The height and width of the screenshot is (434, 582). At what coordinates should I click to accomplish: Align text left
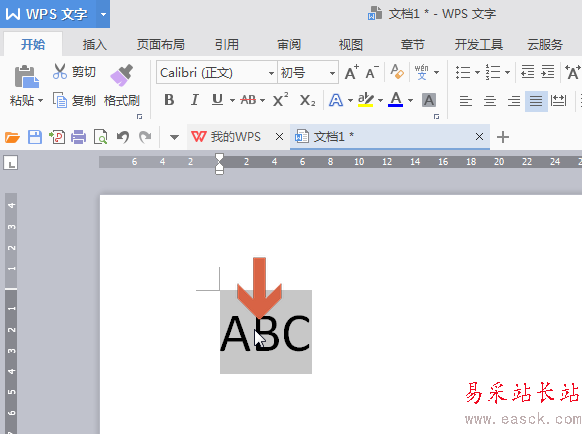coord(466,101)
